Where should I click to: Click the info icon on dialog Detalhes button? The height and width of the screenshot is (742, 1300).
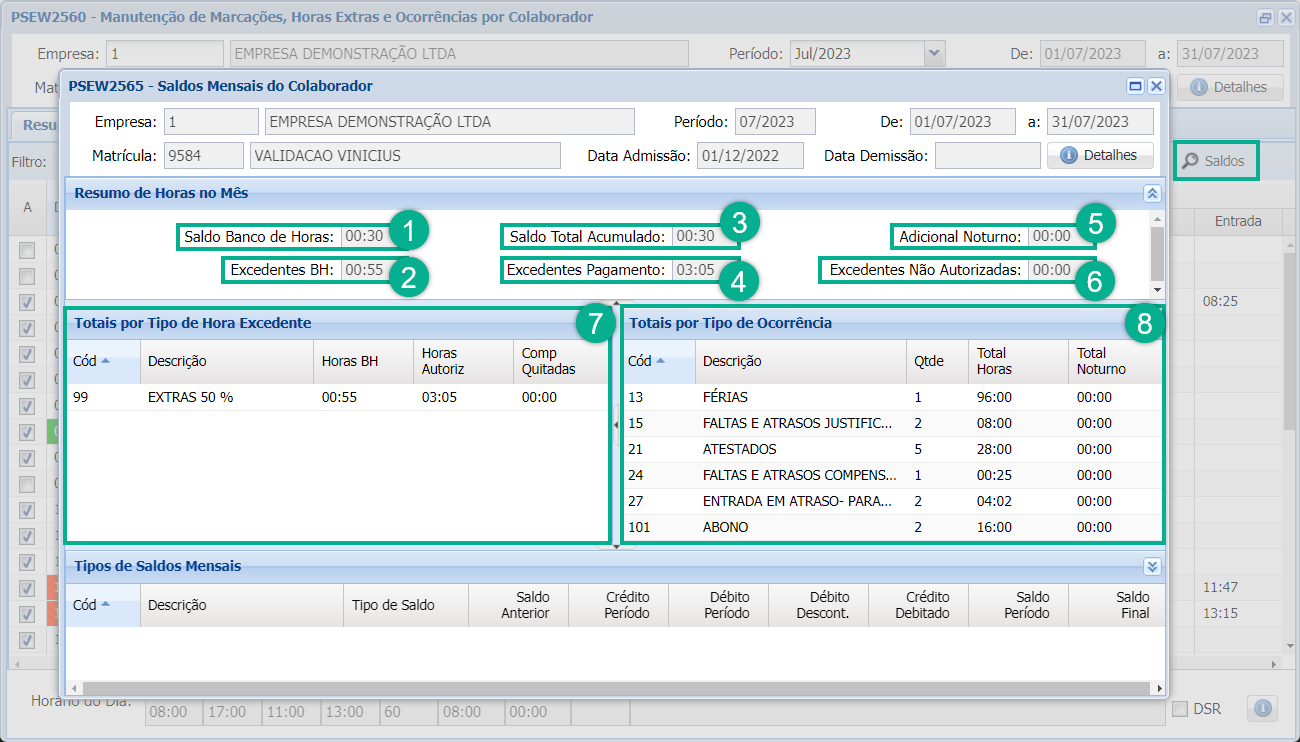pos(1068,156)
